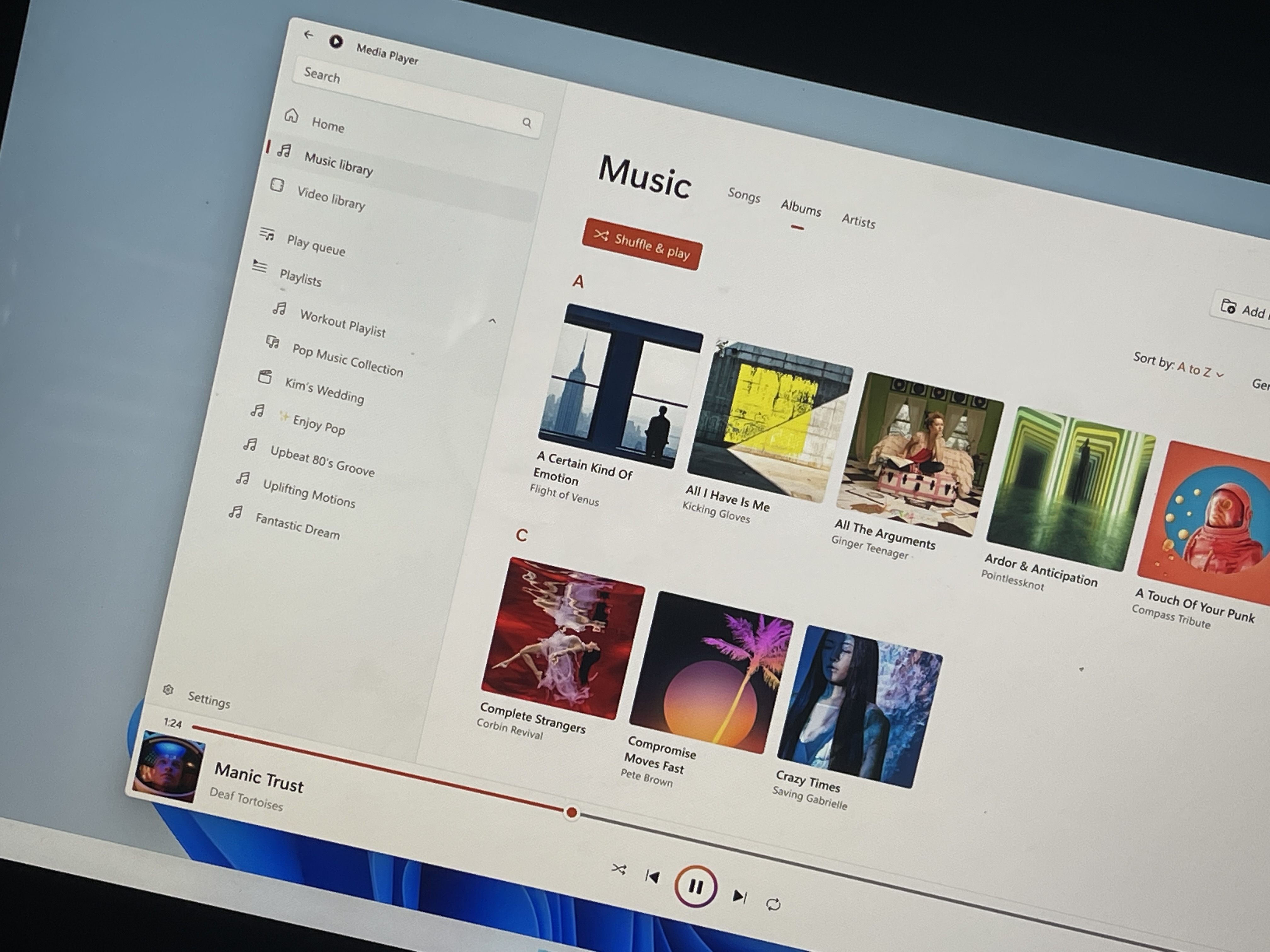Open the Complete Strangers album cover
This screenshot has height=952, width=1270.
(x=563, y=638)
